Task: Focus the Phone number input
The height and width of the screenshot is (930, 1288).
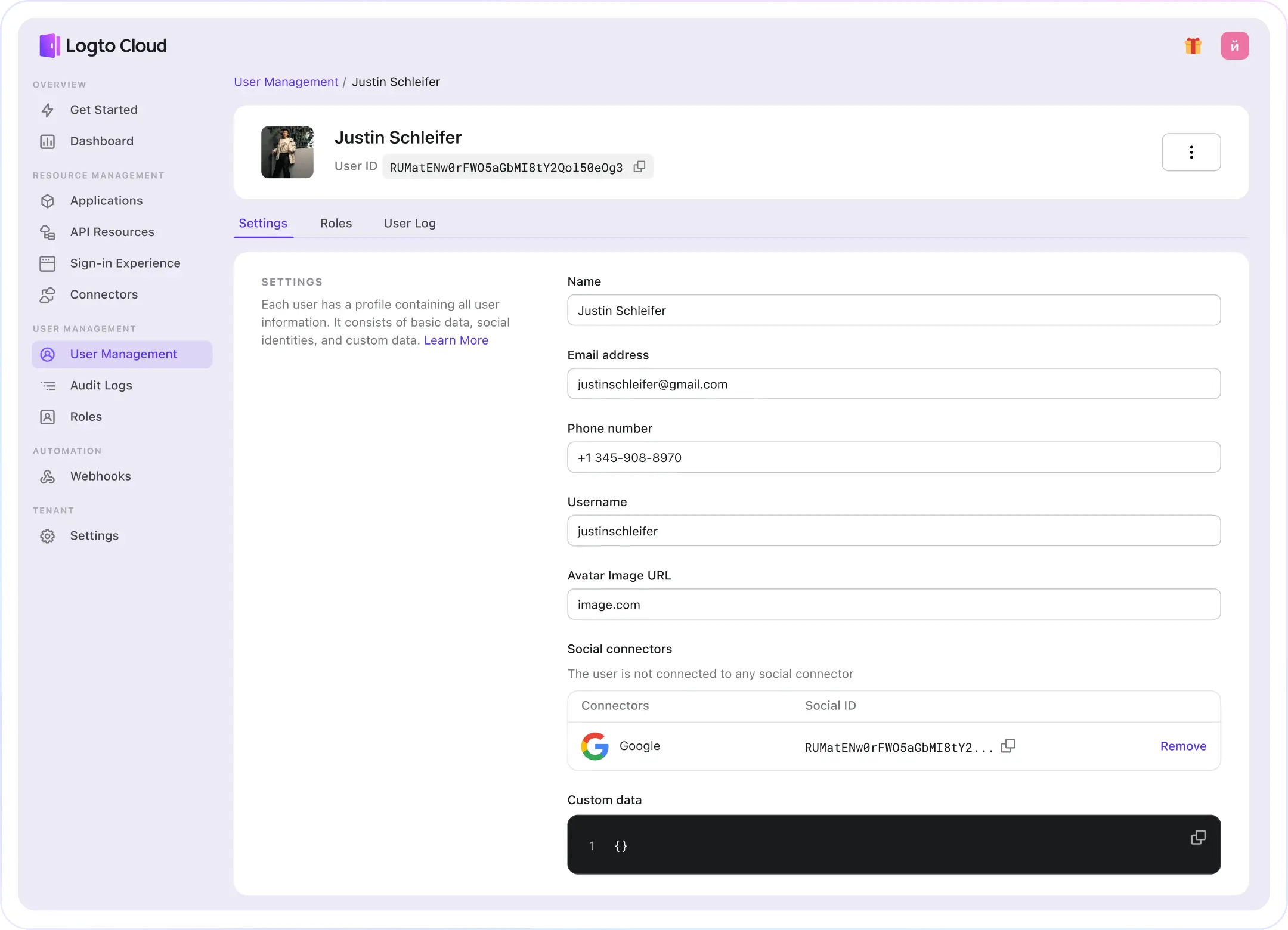Action: [893, 457]
